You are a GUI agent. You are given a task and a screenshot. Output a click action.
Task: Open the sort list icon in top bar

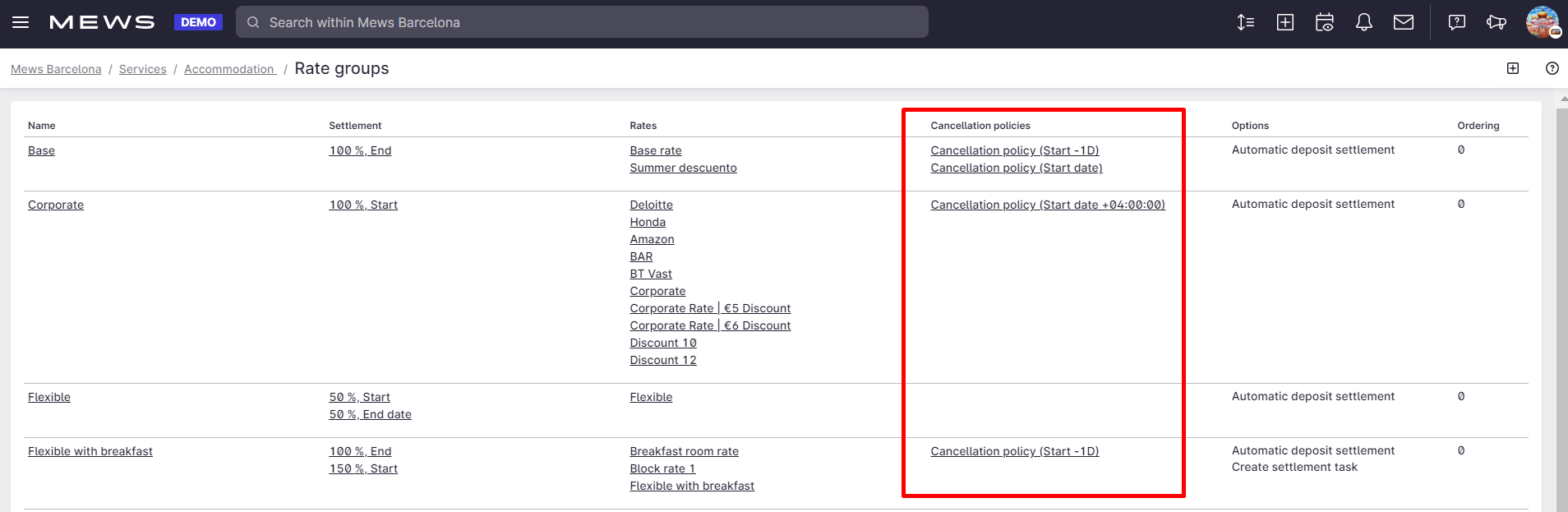pyautogui.click(x=1245, y=22)
